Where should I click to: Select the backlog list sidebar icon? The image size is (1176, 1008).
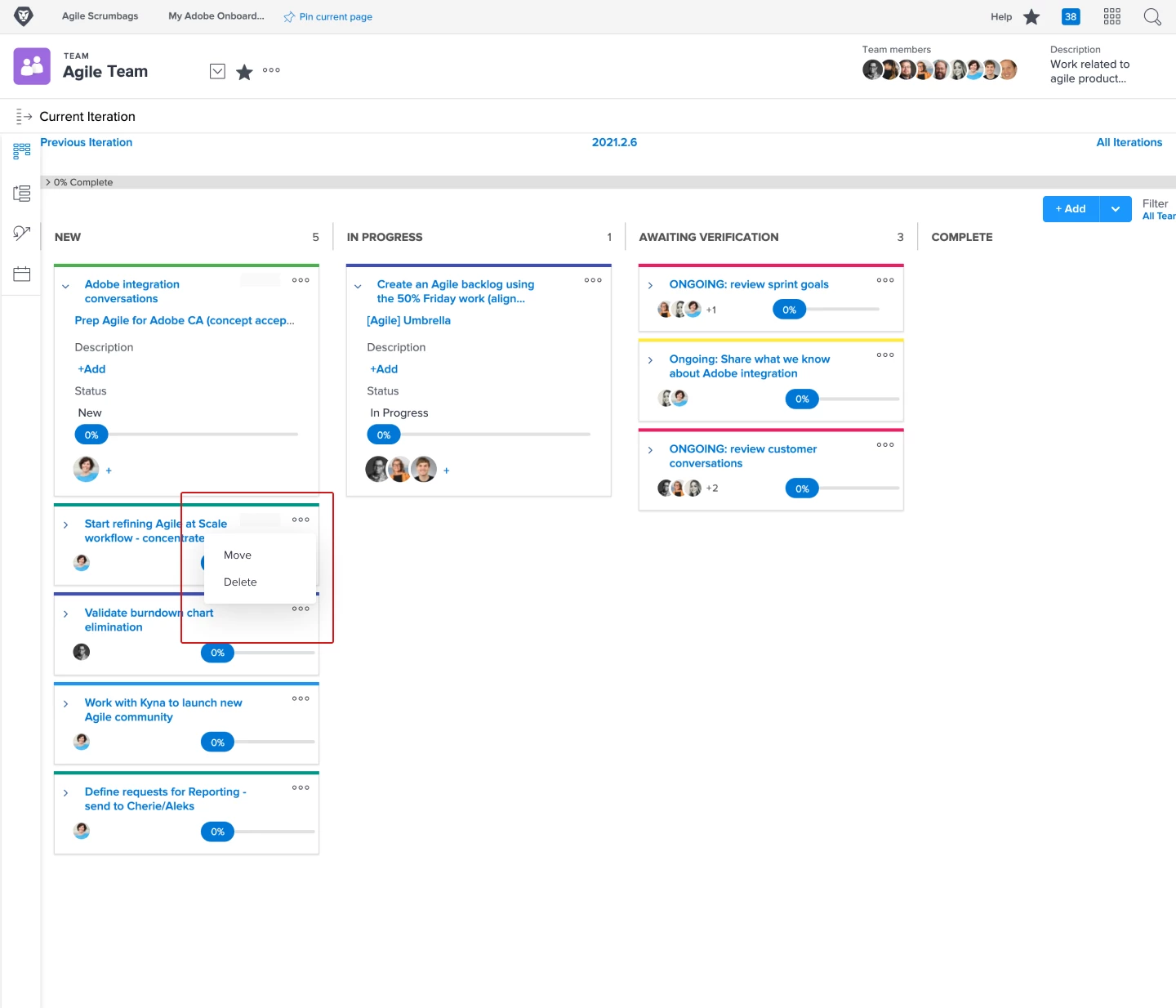pyautogui.click(x=22, y=194)
